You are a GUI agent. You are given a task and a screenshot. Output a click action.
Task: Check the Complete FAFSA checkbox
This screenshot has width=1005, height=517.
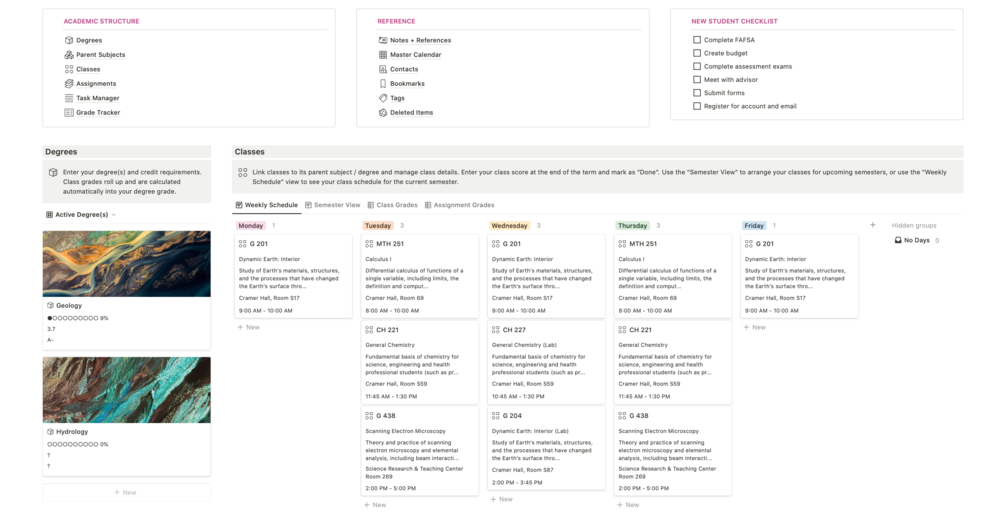697,40
